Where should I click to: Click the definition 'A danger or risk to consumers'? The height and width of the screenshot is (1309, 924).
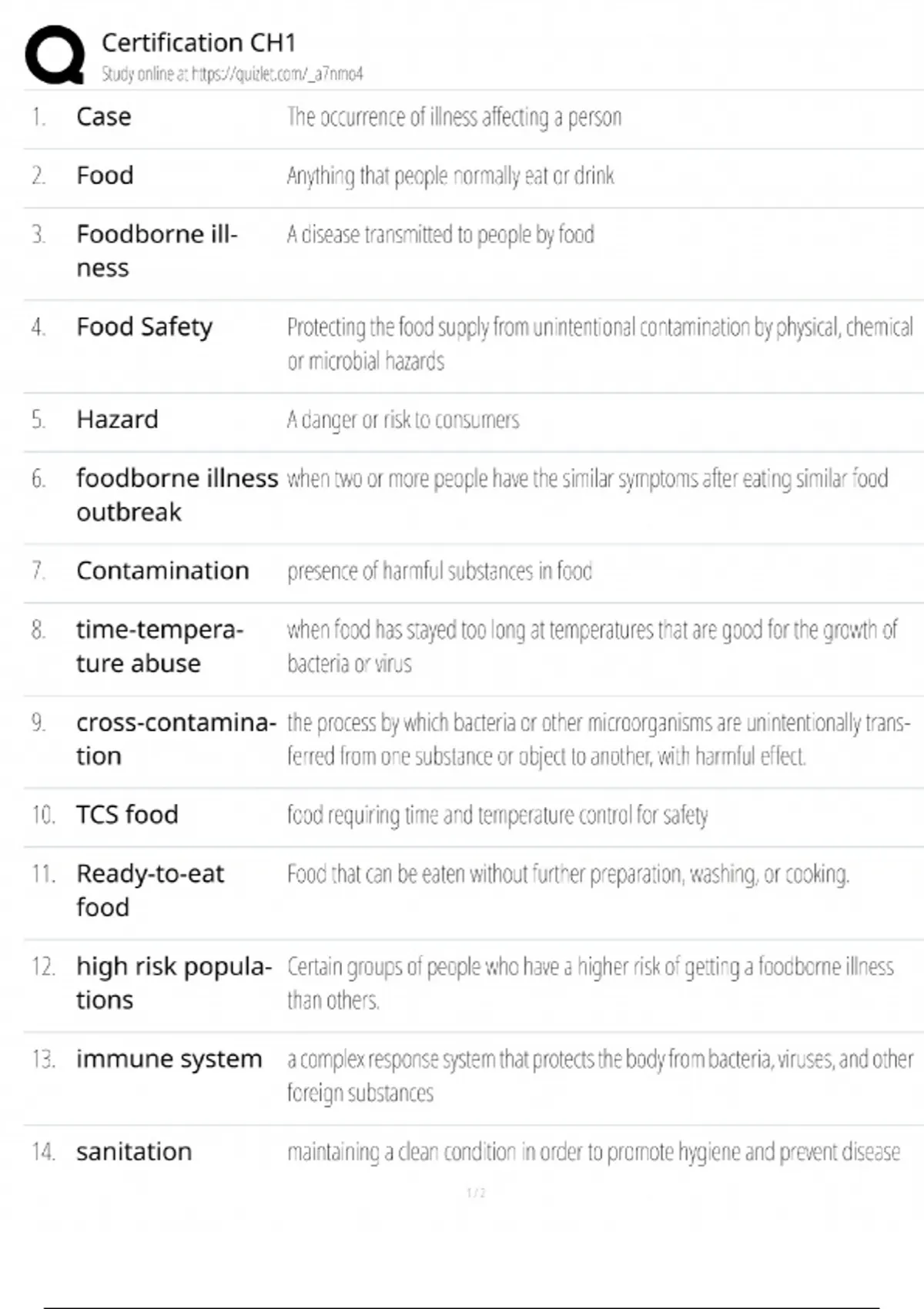click(x=403, y=420)
